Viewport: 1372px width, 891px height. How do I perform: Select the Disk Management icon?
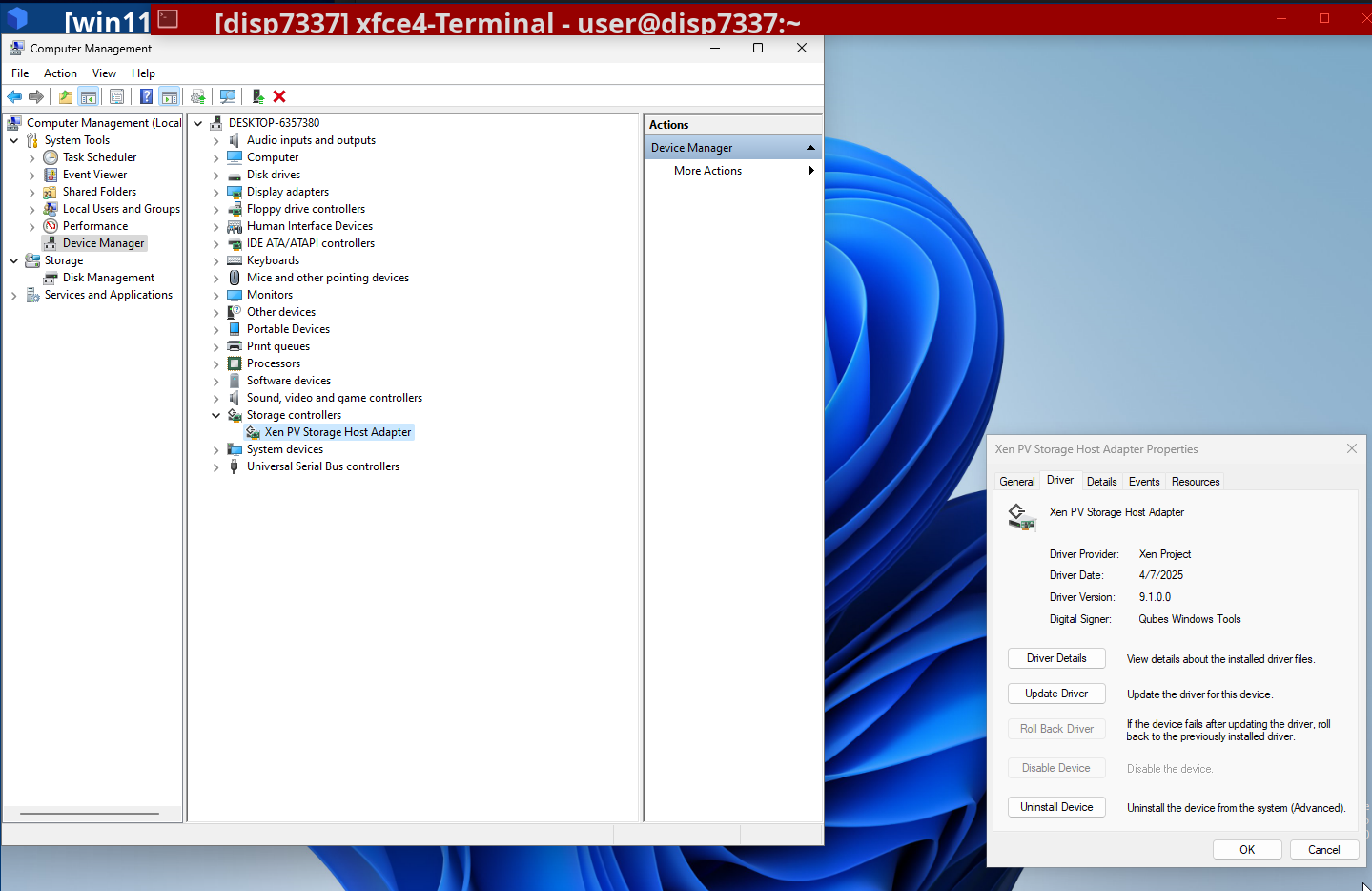[51, 278]
